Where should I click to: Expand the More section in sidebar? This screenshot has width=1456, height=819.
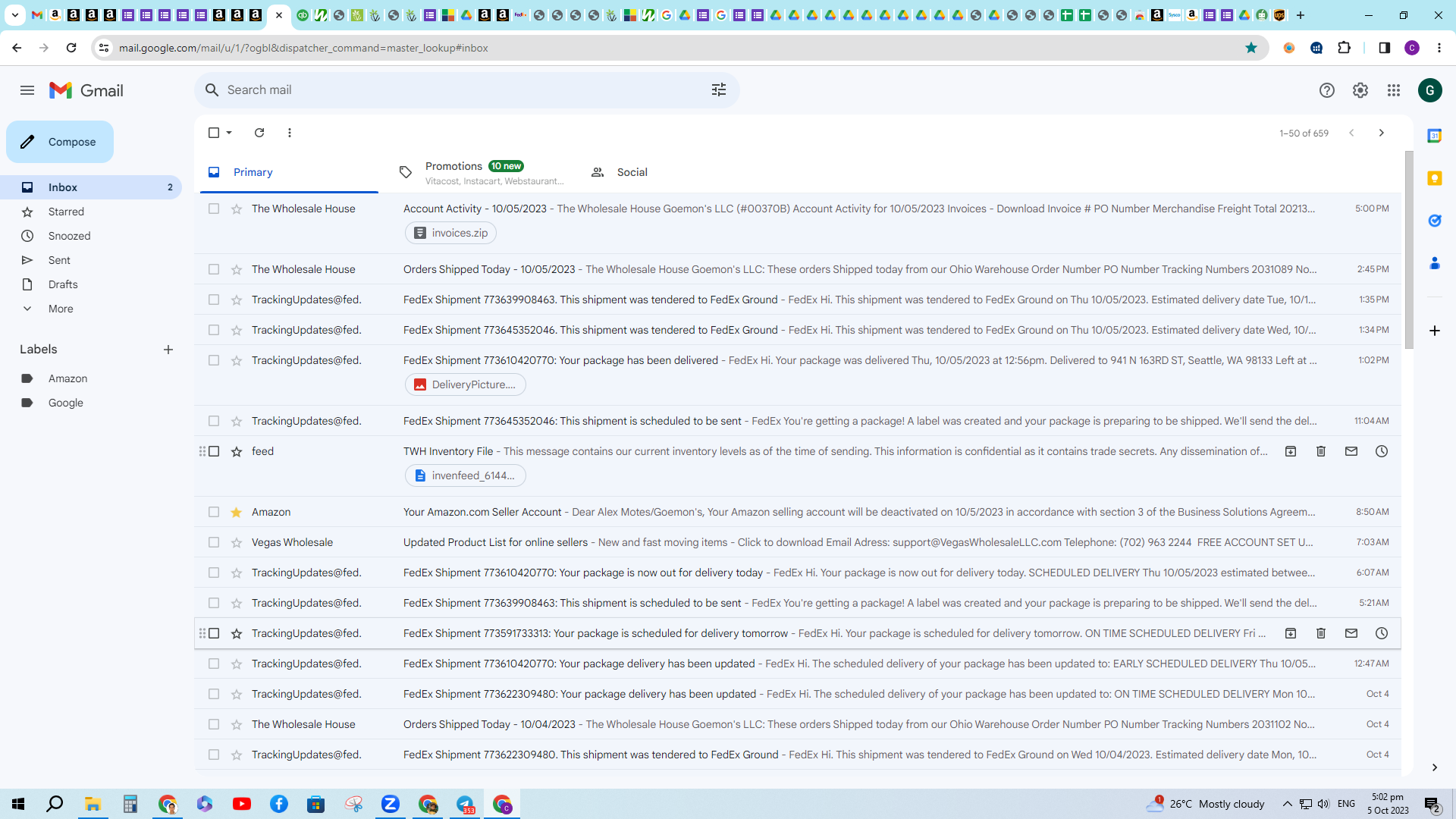[x=91, y=309]
